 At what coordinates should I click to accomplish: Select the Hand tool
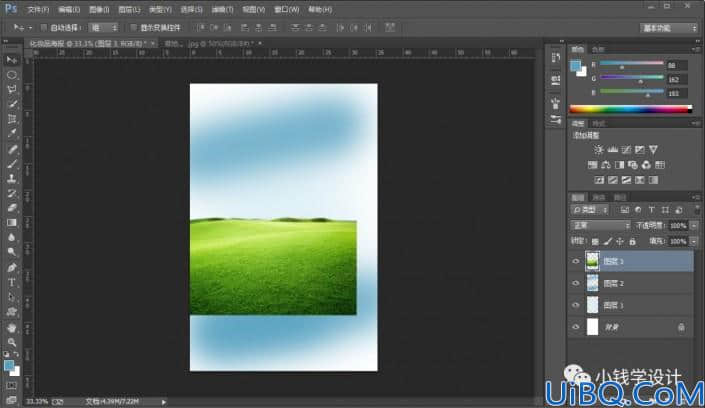click(12, 327)
